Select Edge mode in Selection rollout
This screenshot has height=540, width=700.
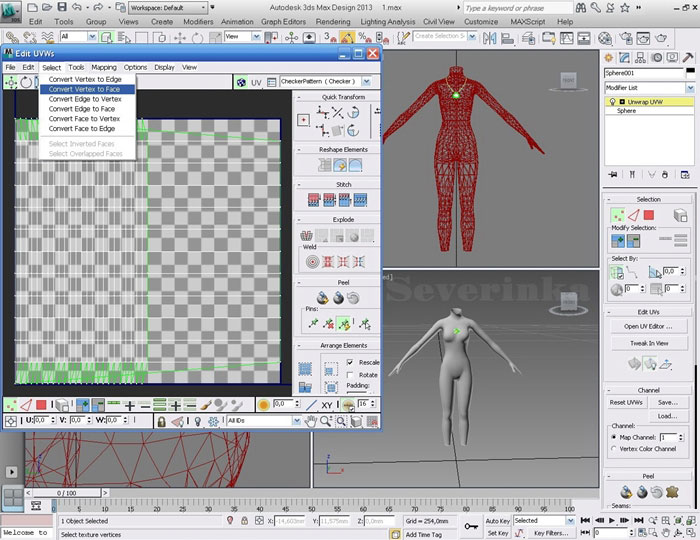(x=633, y=216)
